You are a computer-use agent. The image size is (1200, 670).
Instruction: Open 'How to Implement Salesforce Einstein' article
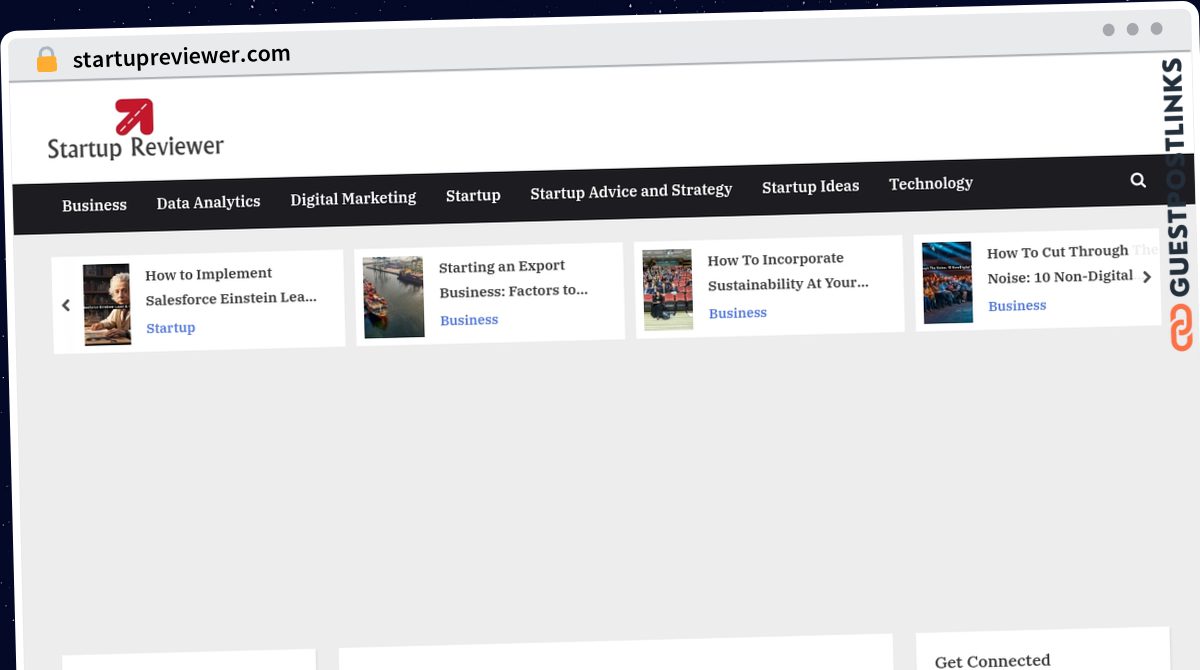tap(231, 286)
